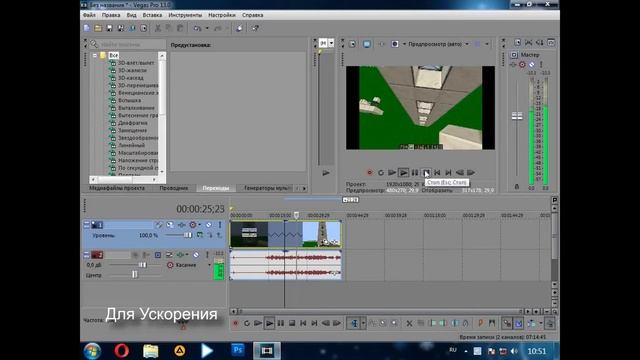Collapse the Все folder in transitions tree
The height and width of the screenshot is (360, 640).
coord(95,55)
